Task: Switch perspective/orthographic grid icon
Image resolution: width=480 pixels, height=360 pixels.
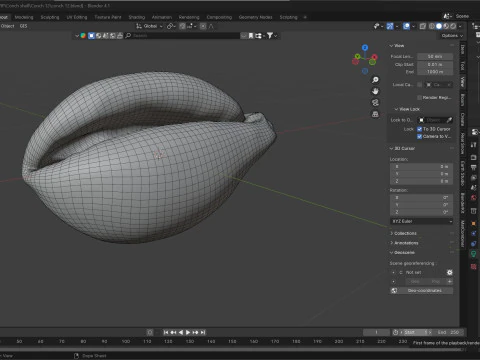Action: [375, 114]
